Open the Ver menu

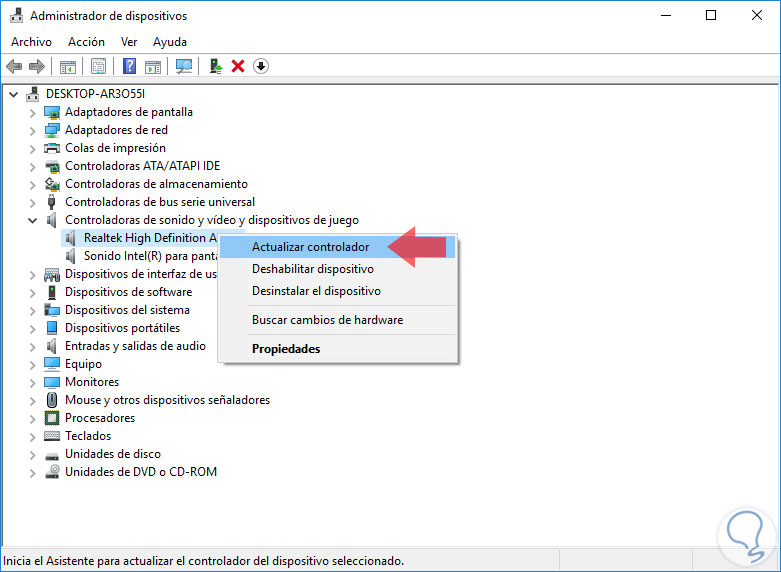pos(129,42)
